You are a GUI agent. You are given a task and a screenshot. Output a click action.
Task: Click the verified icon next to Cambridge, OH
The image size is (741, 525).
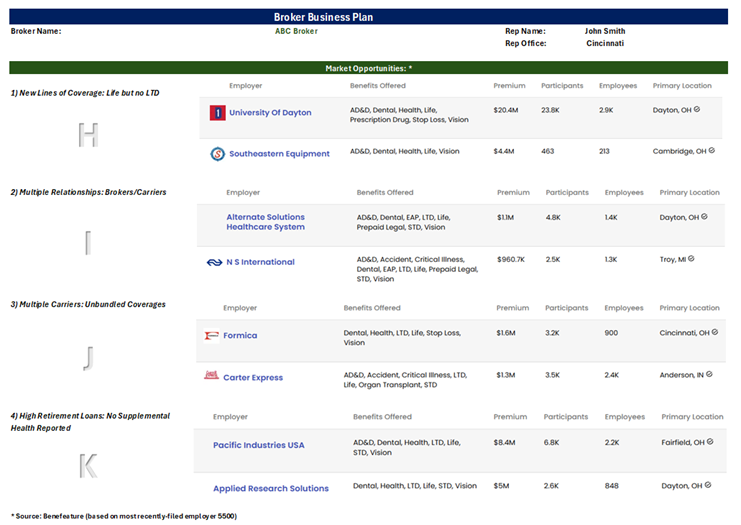[x=712, y=151]
